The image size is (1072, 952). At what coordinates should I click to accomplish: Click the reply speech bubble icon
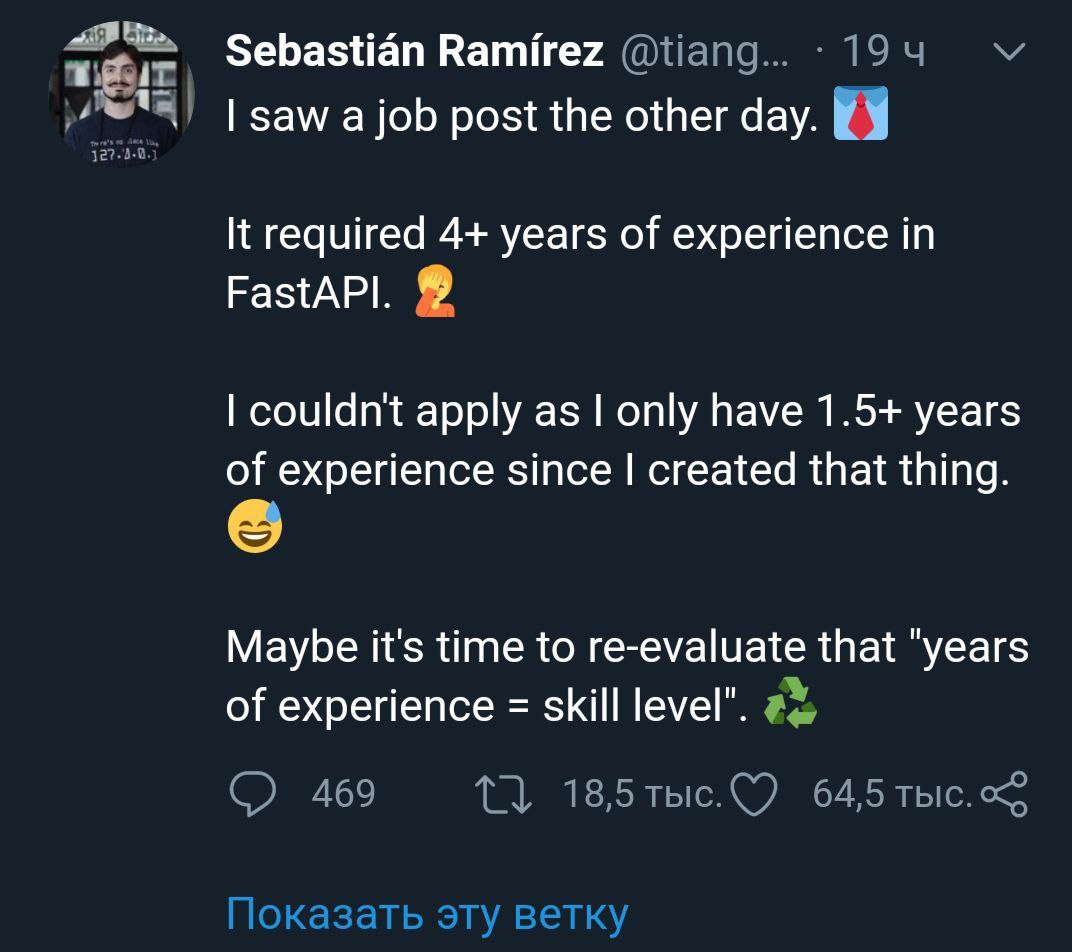click(252, 794)
